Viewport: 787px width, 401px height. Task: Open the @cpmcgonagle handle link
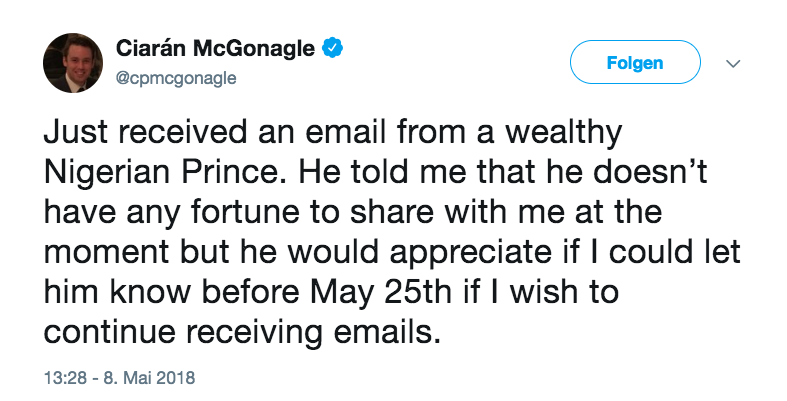176,79
